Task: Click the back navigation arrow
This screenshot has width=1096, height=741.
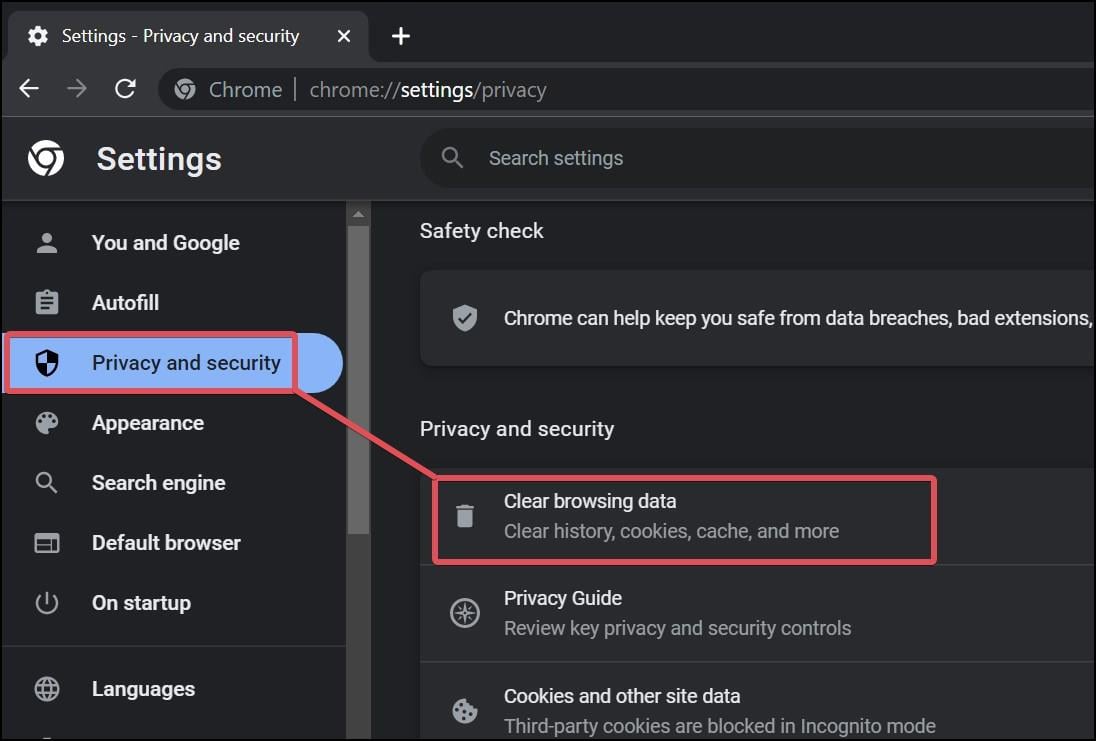Action: pos(29,89)
